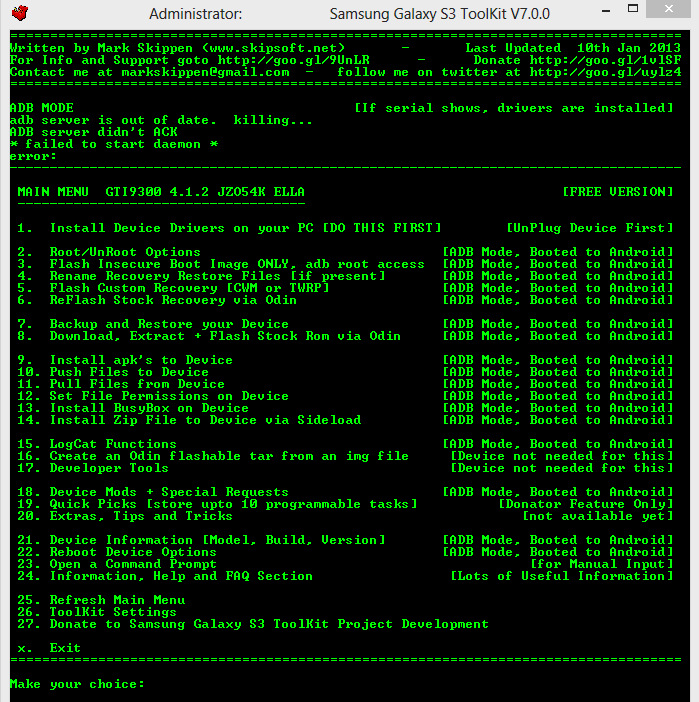This screenshot has height=702, width=699.
Task: Click the '[Donator Feature Only]' note
Action: tap(586, 505)
